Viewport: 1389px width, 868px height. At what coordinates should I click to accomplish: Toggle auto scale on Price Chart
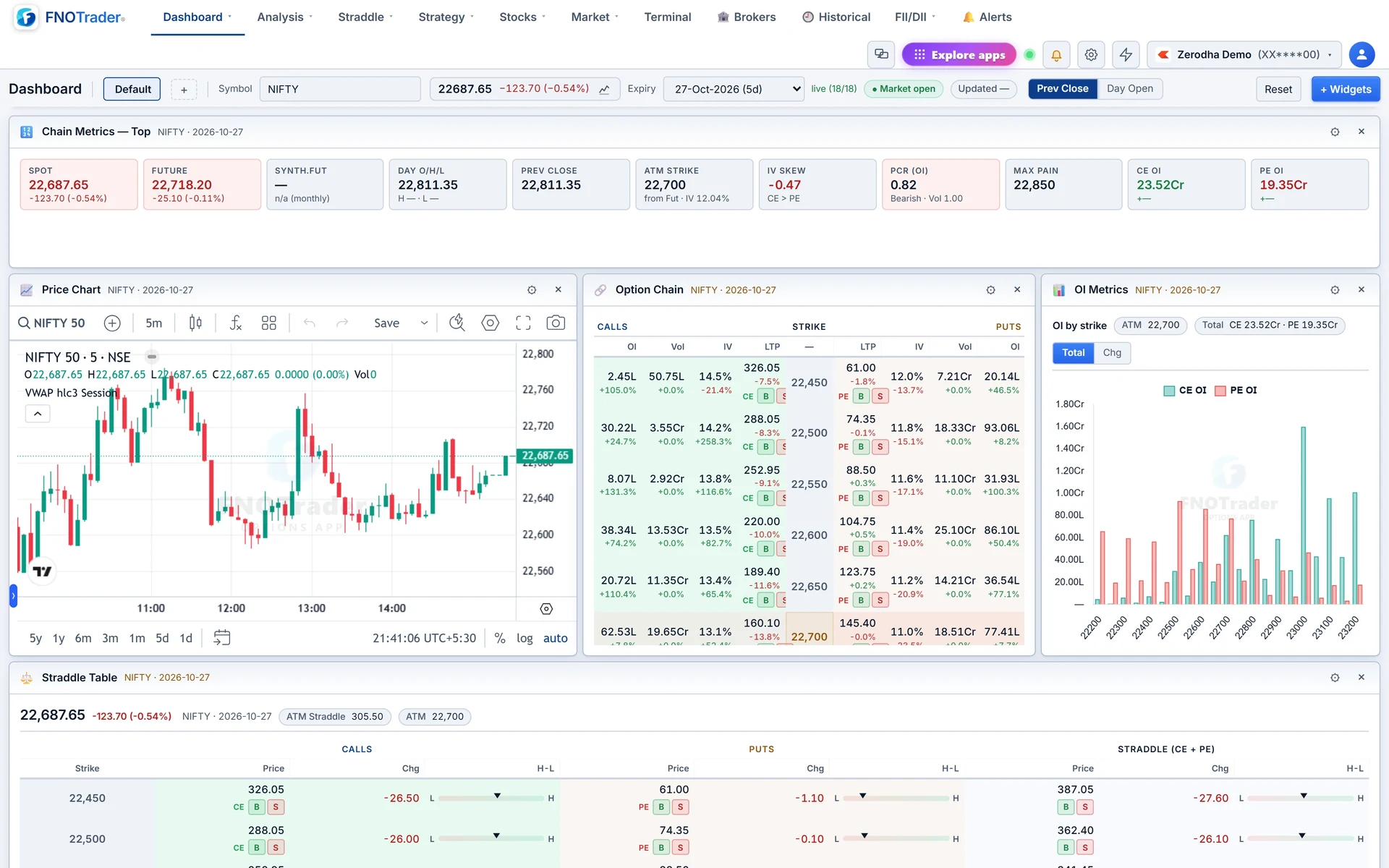point(556,638)
